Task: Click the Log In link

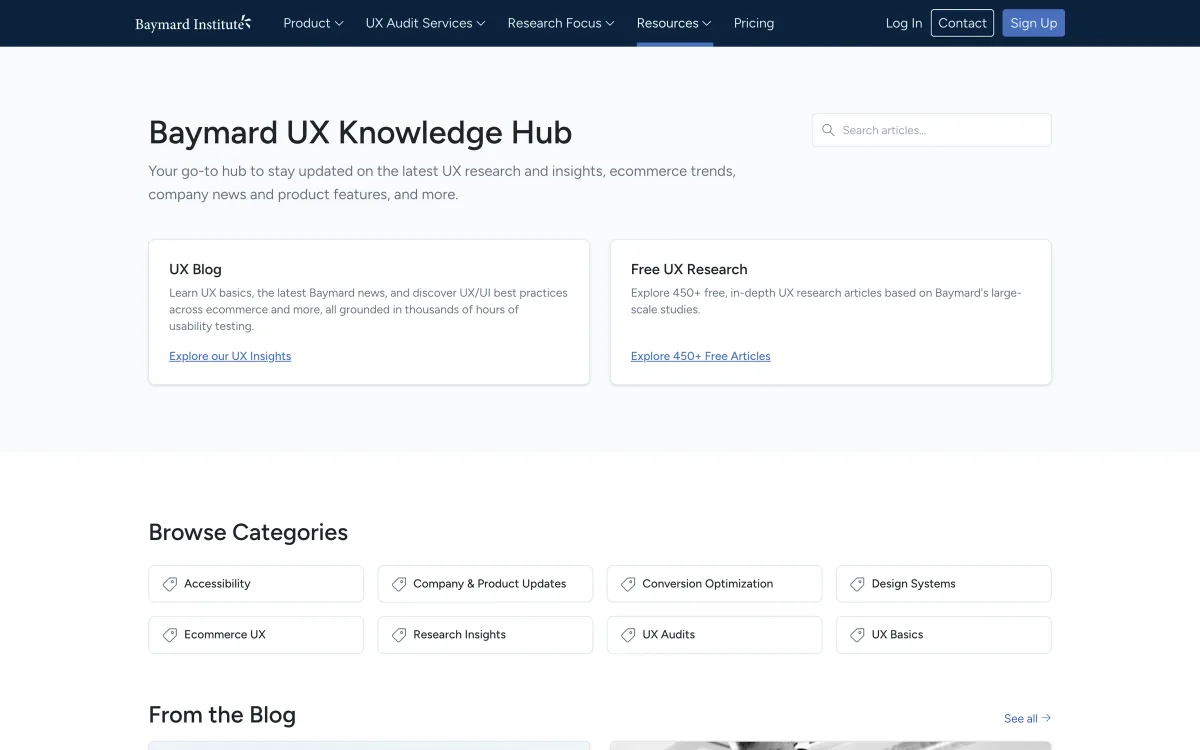Action: click(904, 23)
